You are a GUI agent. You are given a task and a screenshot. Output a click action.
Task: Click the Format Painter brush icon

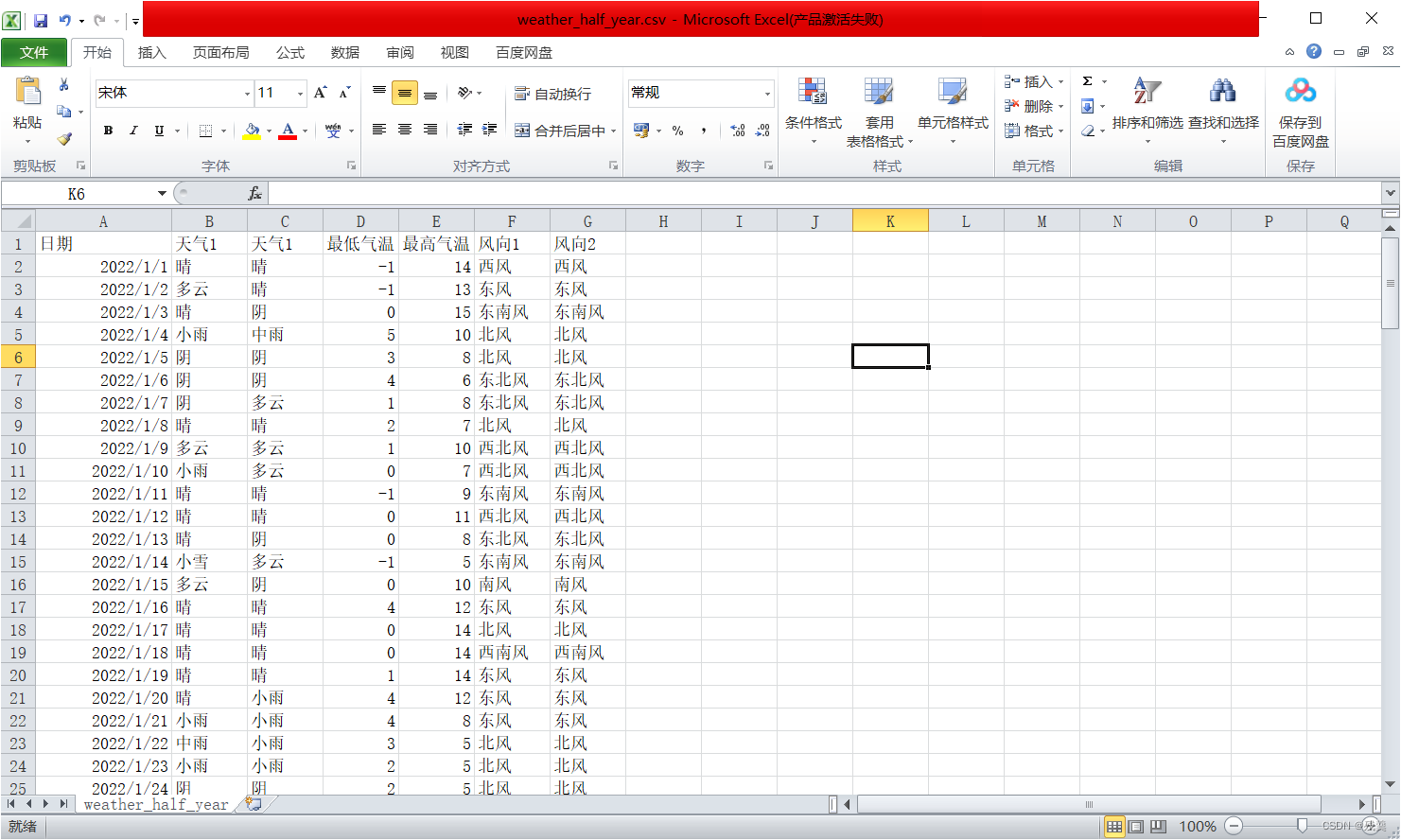[x=64, y=138]
